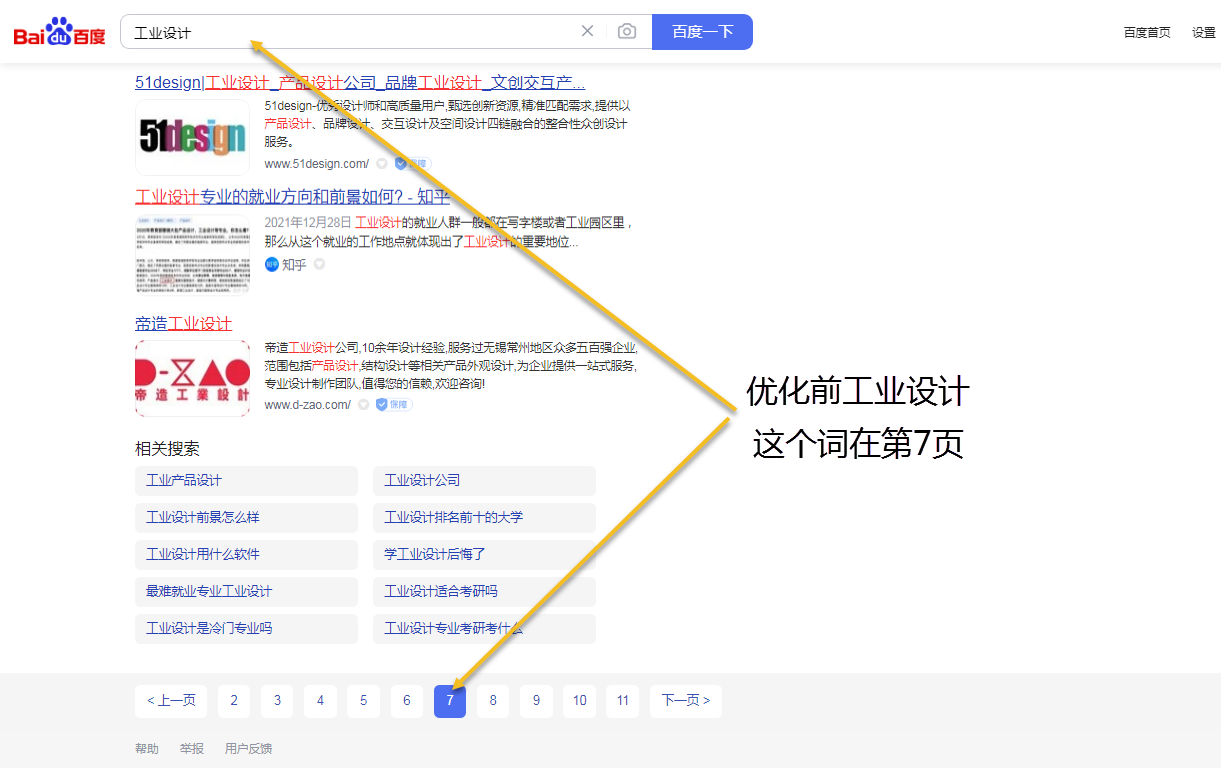Go to results page 11
Screen dimensions: 1221x768
click(x=623, y=701)
